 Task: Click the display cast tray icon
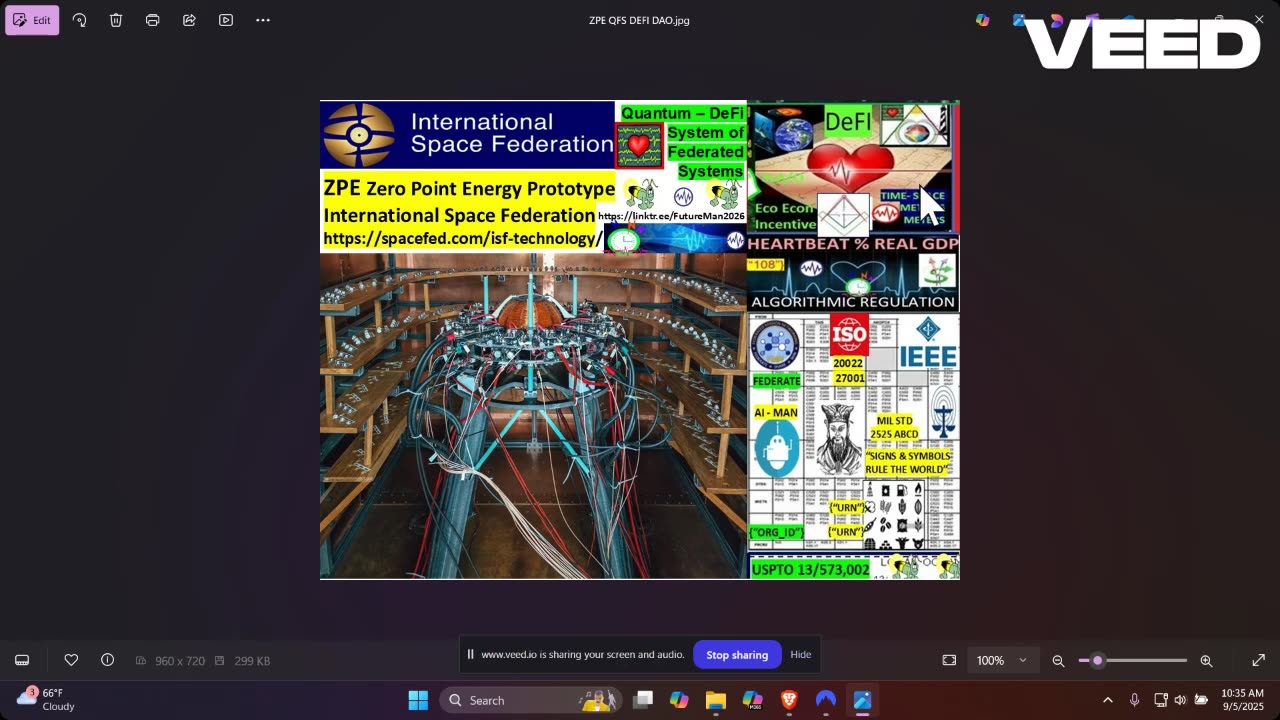coord(1161,700)
